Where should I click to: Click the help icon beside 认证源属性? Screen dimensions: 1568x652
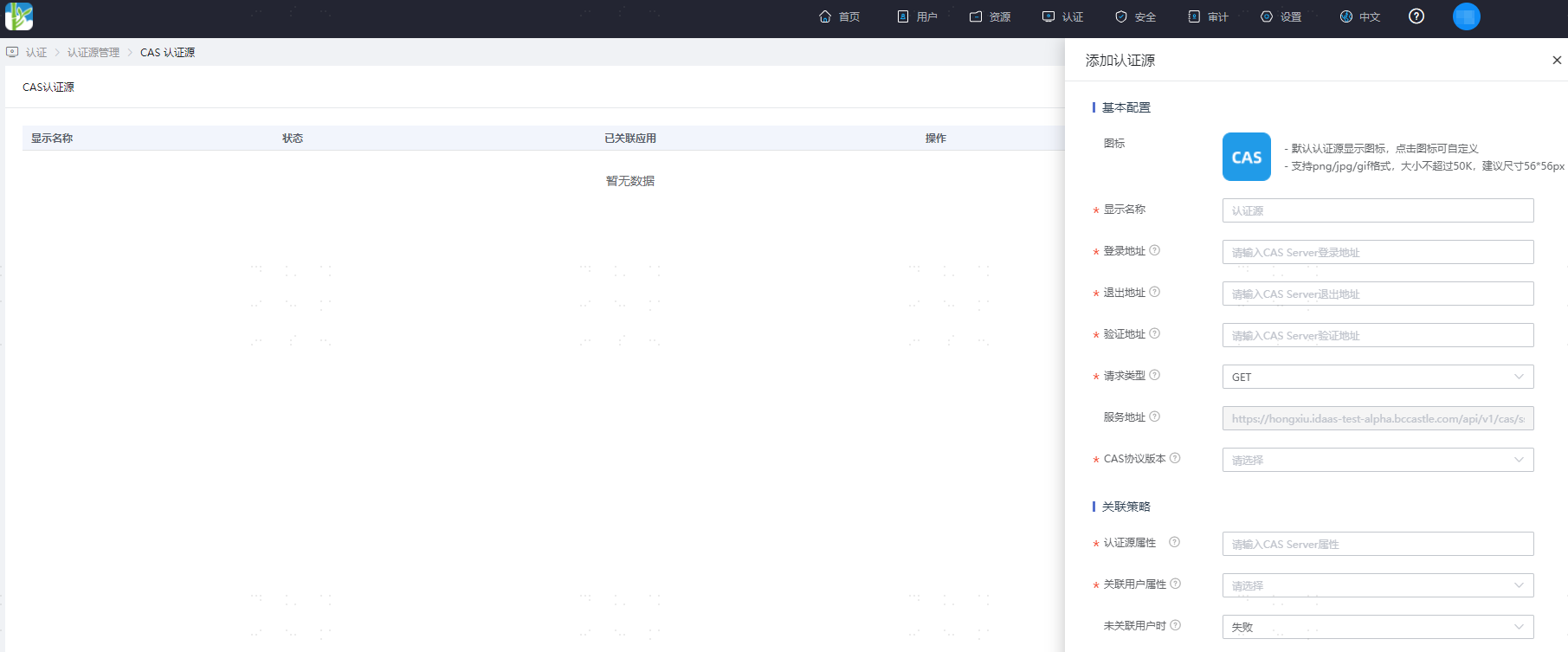click(1174, 542)
